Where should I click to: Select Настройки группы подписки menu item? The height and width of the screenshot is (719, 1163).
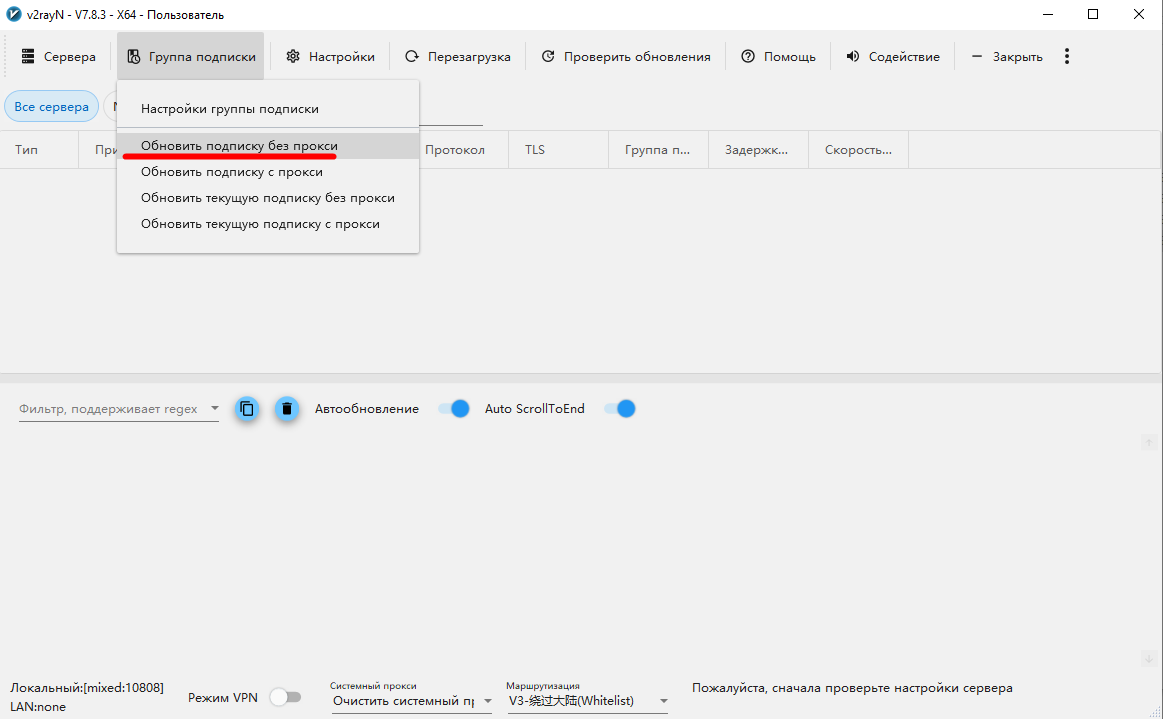click(268, 109)
